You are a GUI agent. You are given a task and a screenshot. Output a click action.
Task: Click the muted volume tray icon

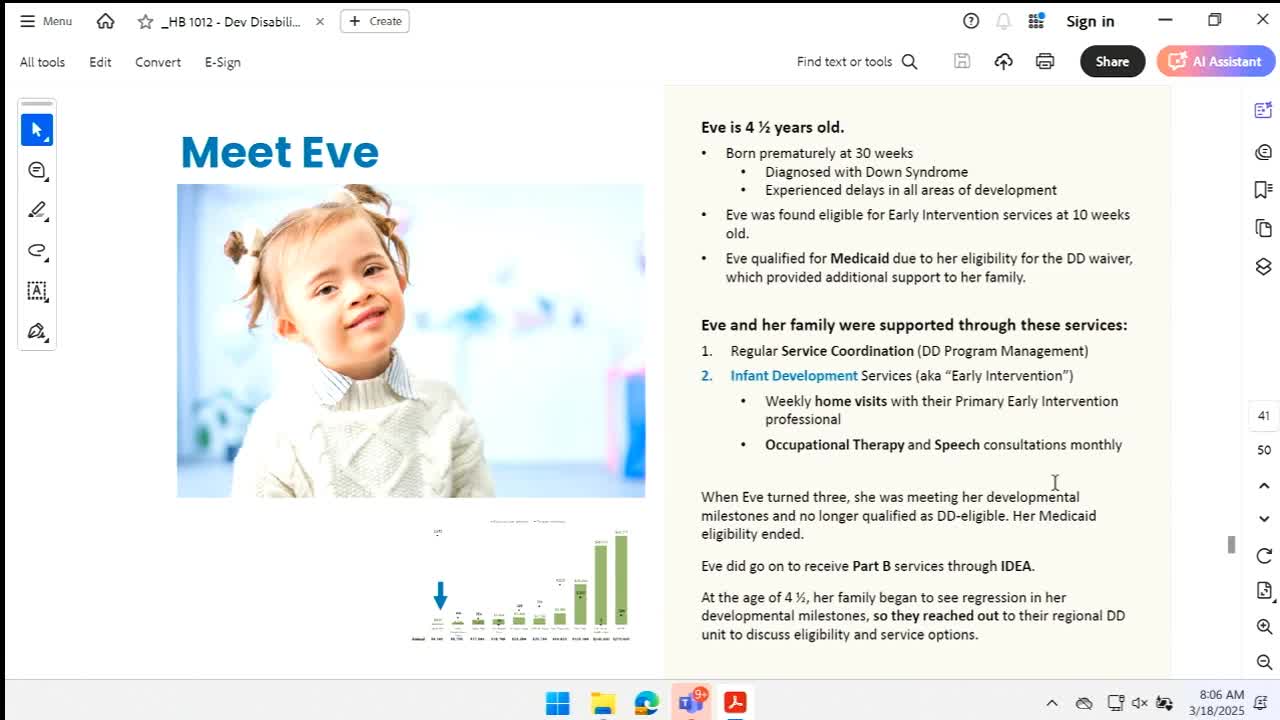coord(1140,703)
